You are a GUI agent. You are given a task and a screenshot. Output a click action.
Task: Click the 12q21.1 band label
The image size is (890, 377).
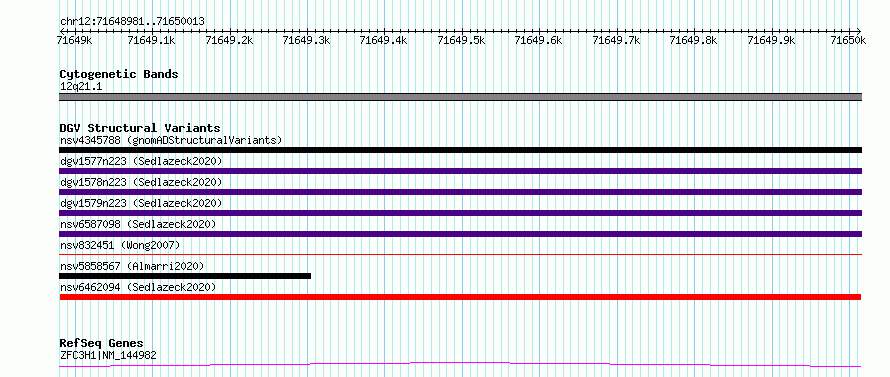pyautogui.click(x=81, y=87)
